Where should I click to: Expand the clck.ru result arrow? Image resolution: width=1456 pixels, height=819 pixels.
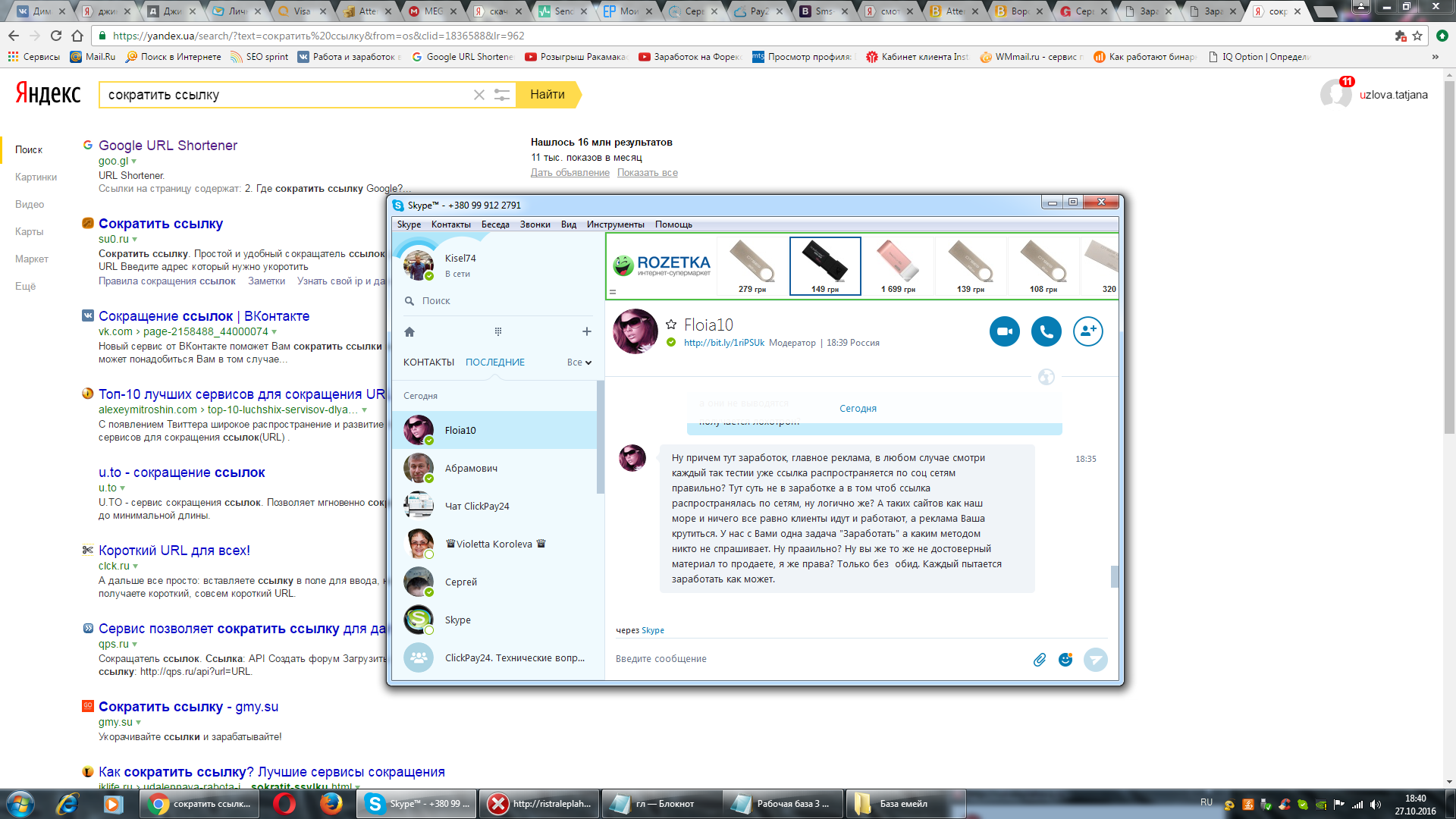click(136, 566)
